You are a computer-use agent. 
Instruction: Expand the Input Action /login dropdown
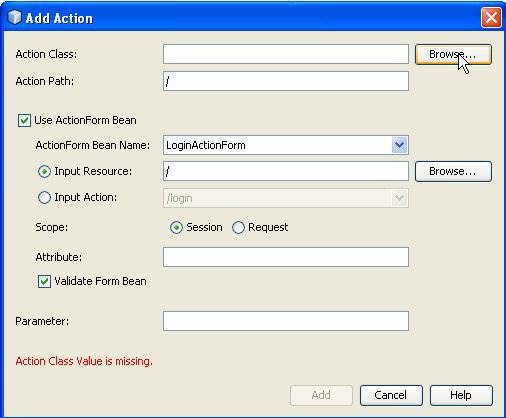tap(399, 198)
